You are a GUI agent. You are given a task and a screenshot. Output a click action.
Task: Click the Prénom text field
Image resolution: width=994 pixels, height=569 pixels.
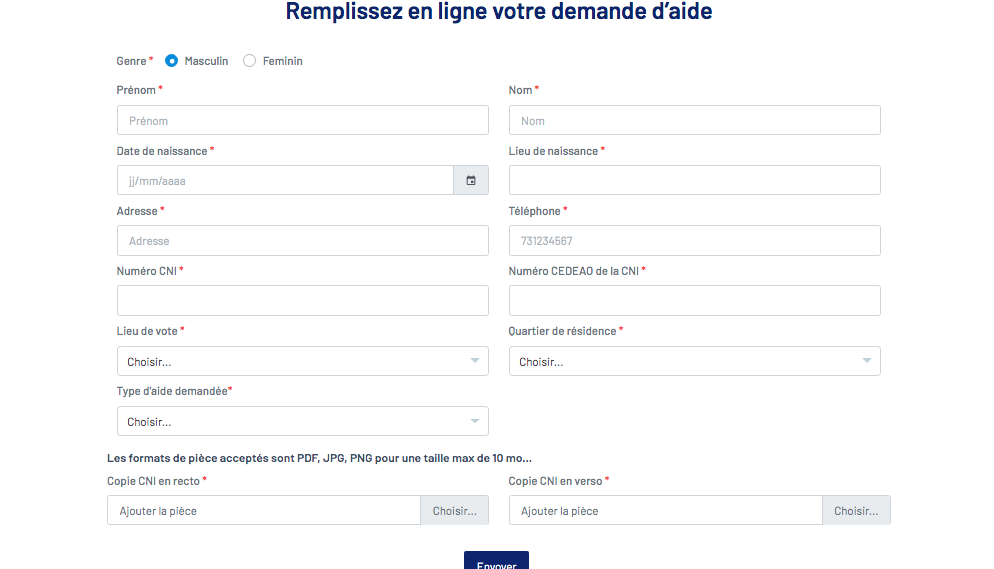pos(302,120)
